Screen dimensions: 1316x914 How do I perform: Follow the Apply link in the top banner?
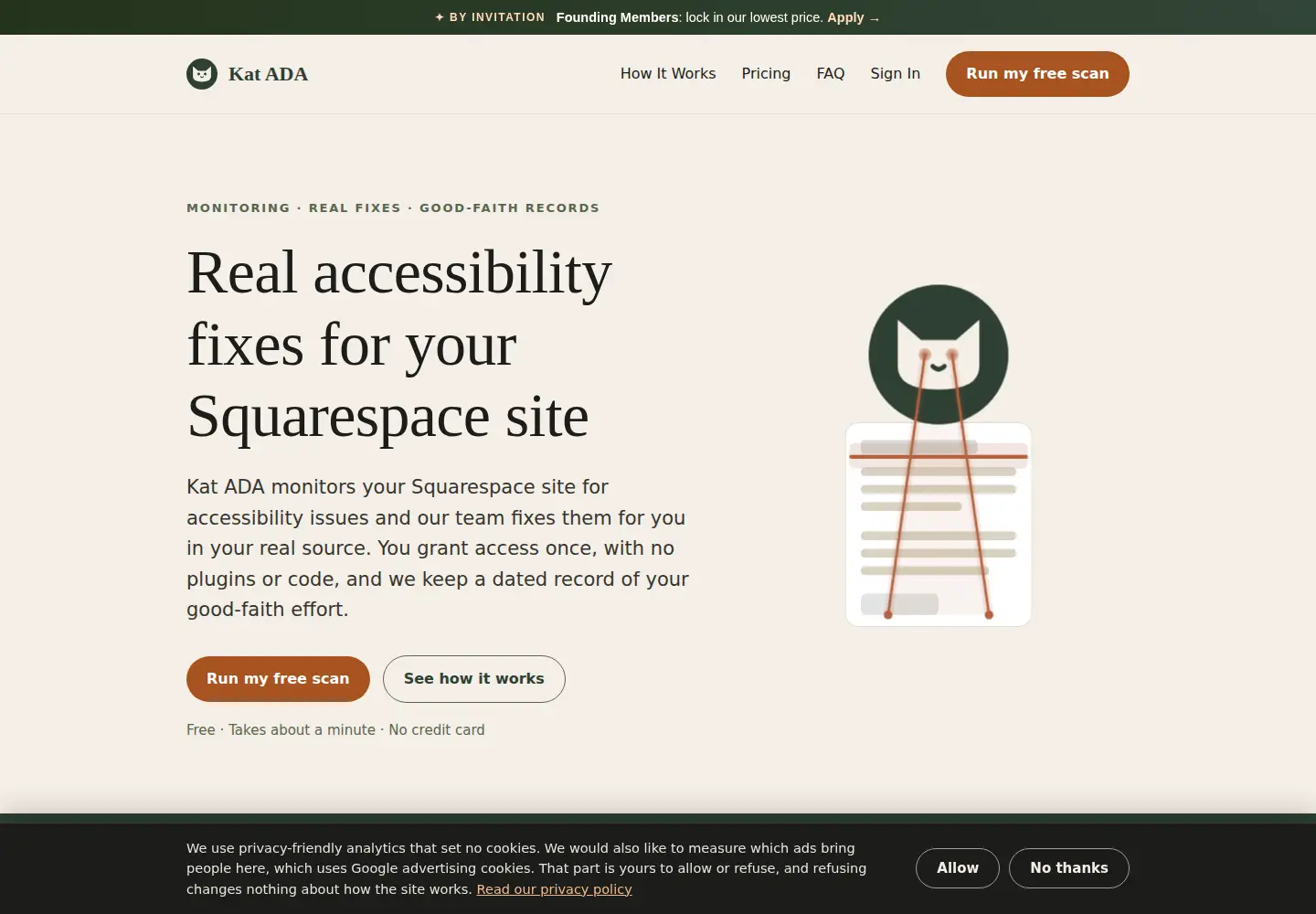(x=853, y=17)
